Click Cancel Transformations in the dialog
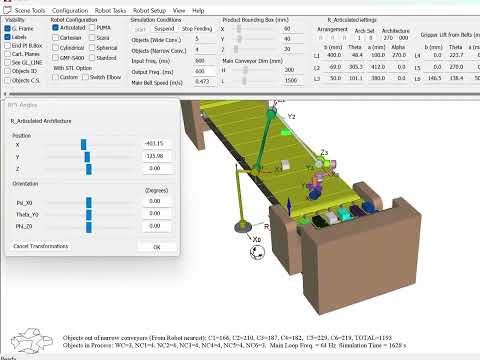The width and height of the screenshot is (480, 360). tap(41, 246)
